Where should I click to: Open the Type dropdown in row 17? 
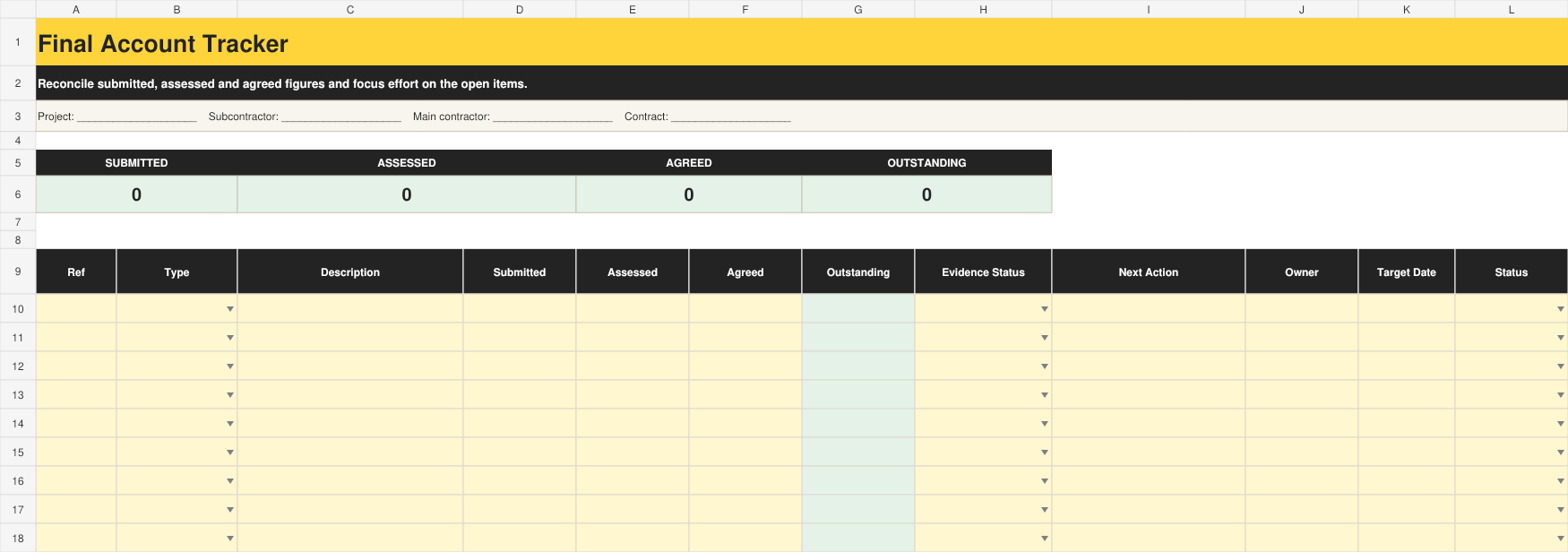coord(230,510)
